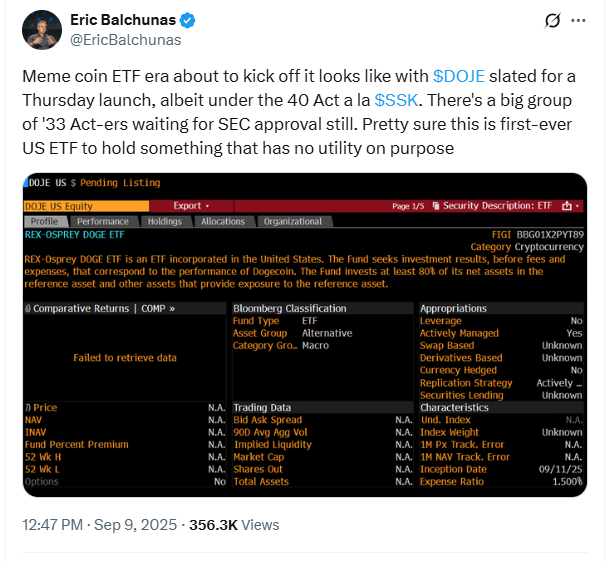Screen dimensions: 610x561
Task: Open the tweet's Bloomberg screenshot image
Action: tap(305, 335)
